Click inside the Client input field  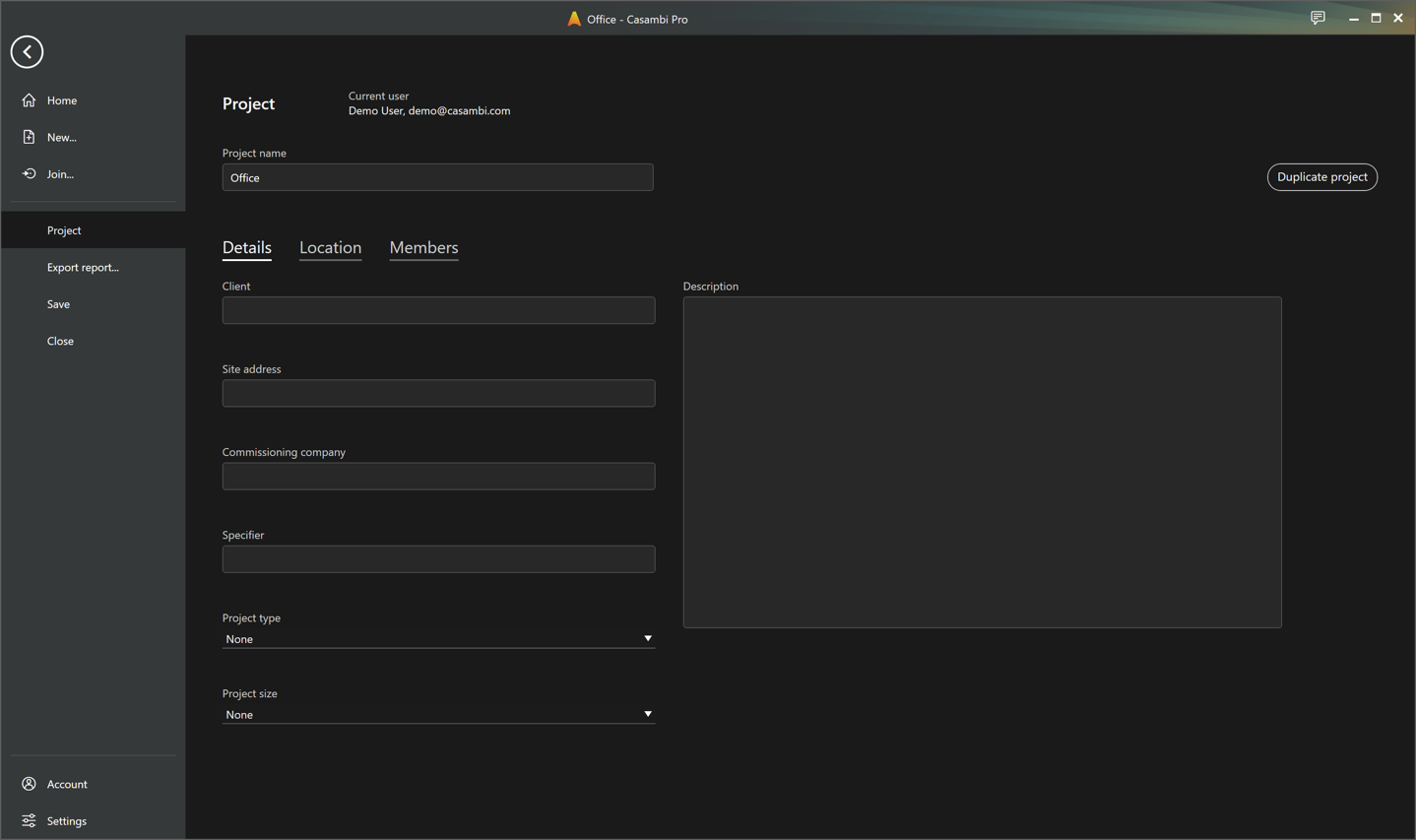(437, 310)
